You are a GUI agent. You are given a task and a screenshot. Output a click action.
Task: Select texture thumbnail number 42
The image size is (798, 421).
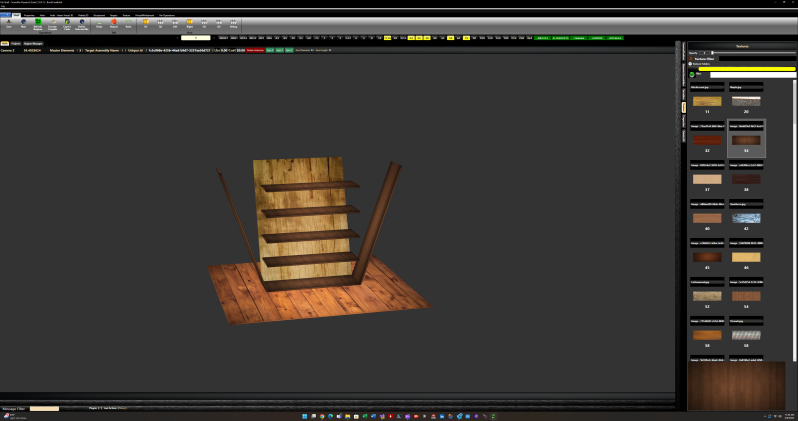[745, 218]
